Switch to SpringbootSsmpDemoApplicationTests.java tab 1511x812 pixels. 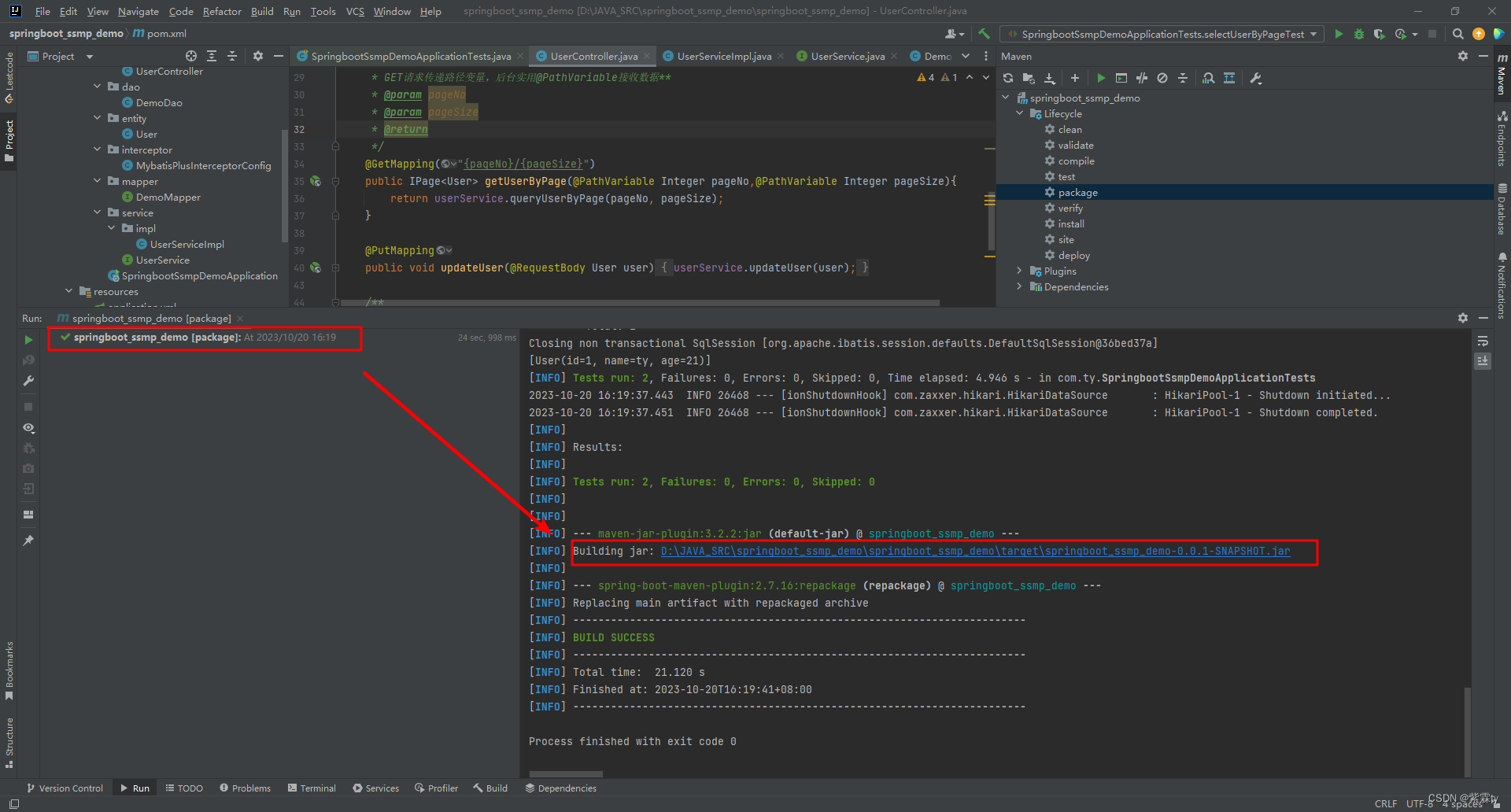pos(410,56)
